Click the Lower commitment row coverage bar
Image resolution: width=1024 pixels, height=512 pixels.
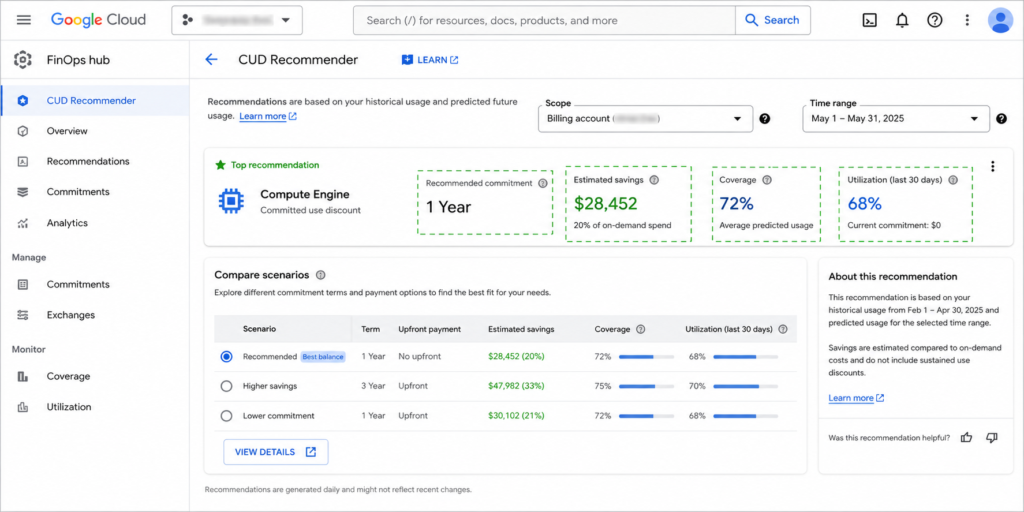click(647, 416)
